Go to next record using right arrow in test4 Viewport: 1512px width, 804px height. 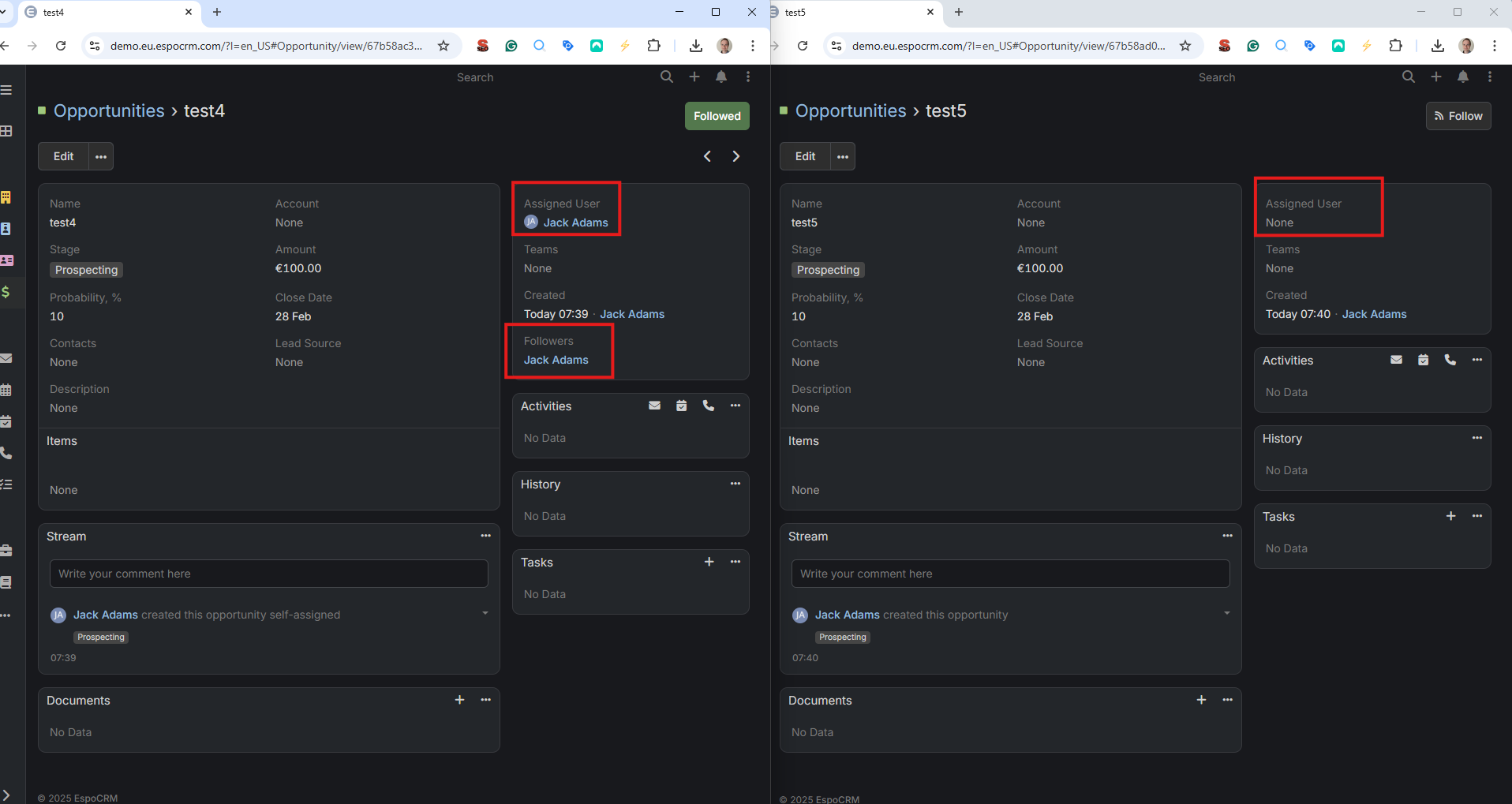[735, 156]
